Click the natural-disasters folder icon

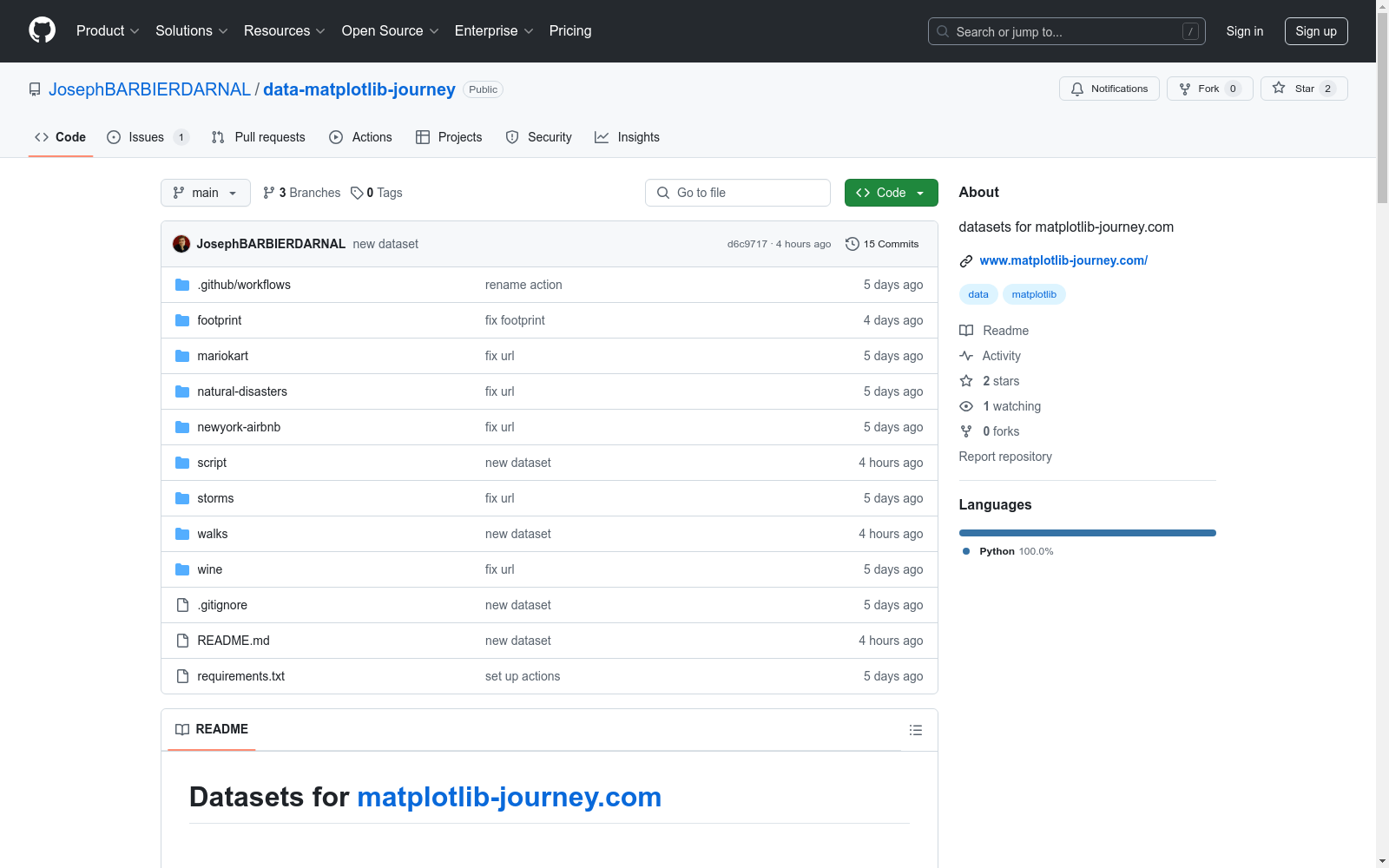pyautogui.click(x=182, y=391)
